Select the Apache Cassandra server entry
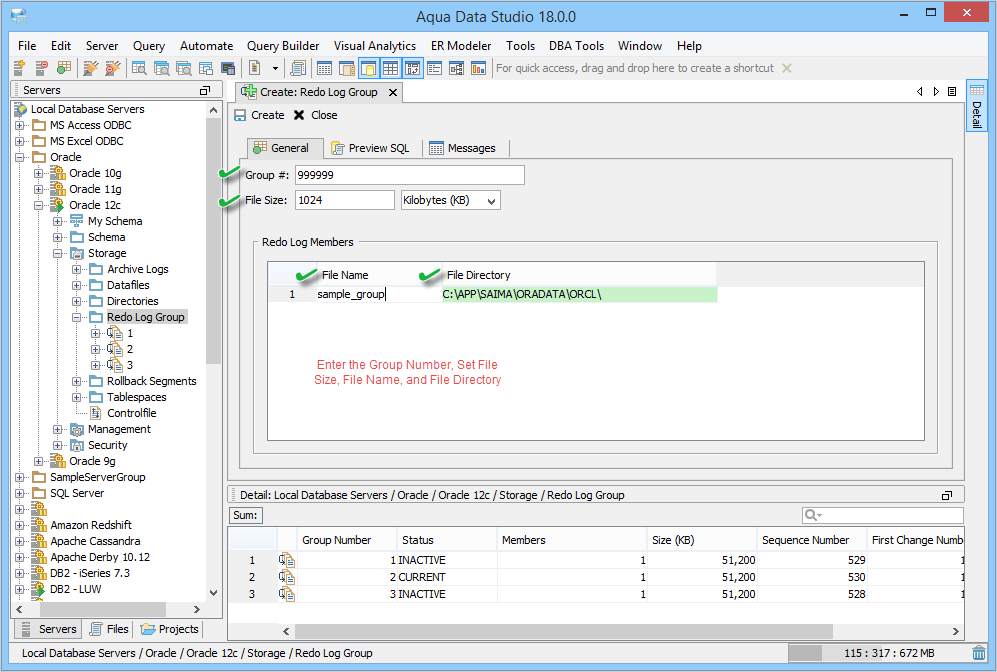 tap(95, 541)
